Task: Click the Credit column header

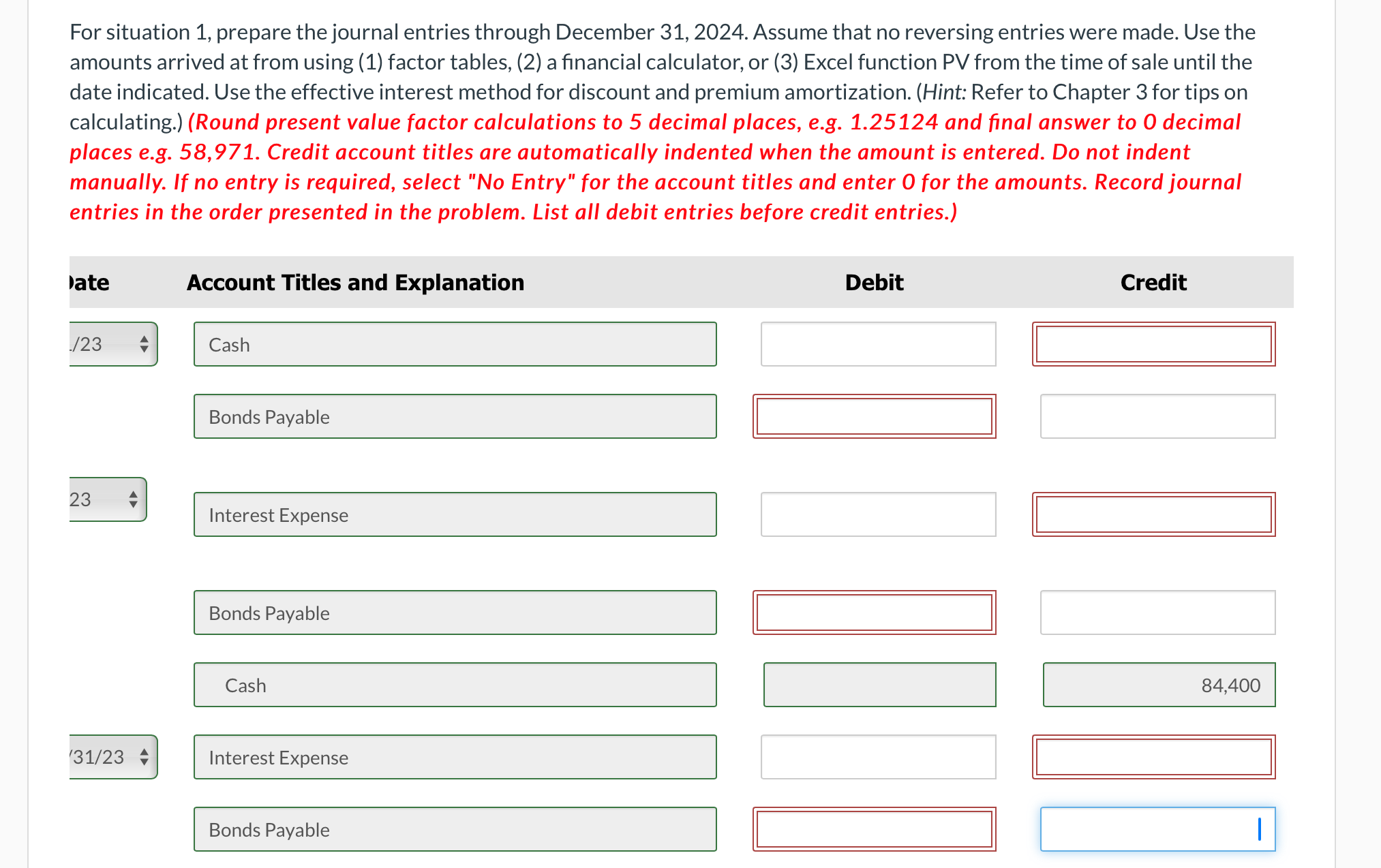Action: 1153,282
